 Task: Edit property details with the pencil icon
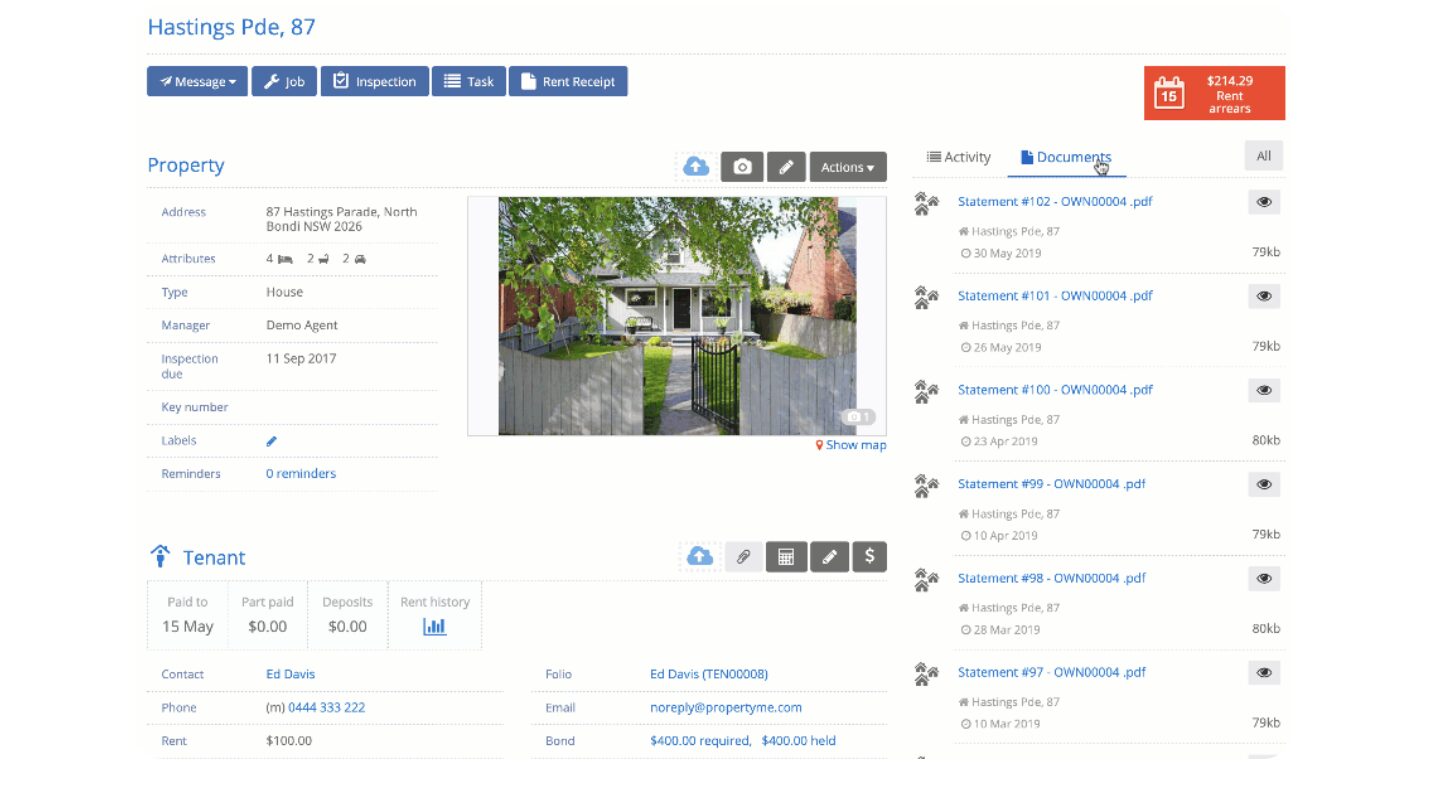(x=786, y=167)
